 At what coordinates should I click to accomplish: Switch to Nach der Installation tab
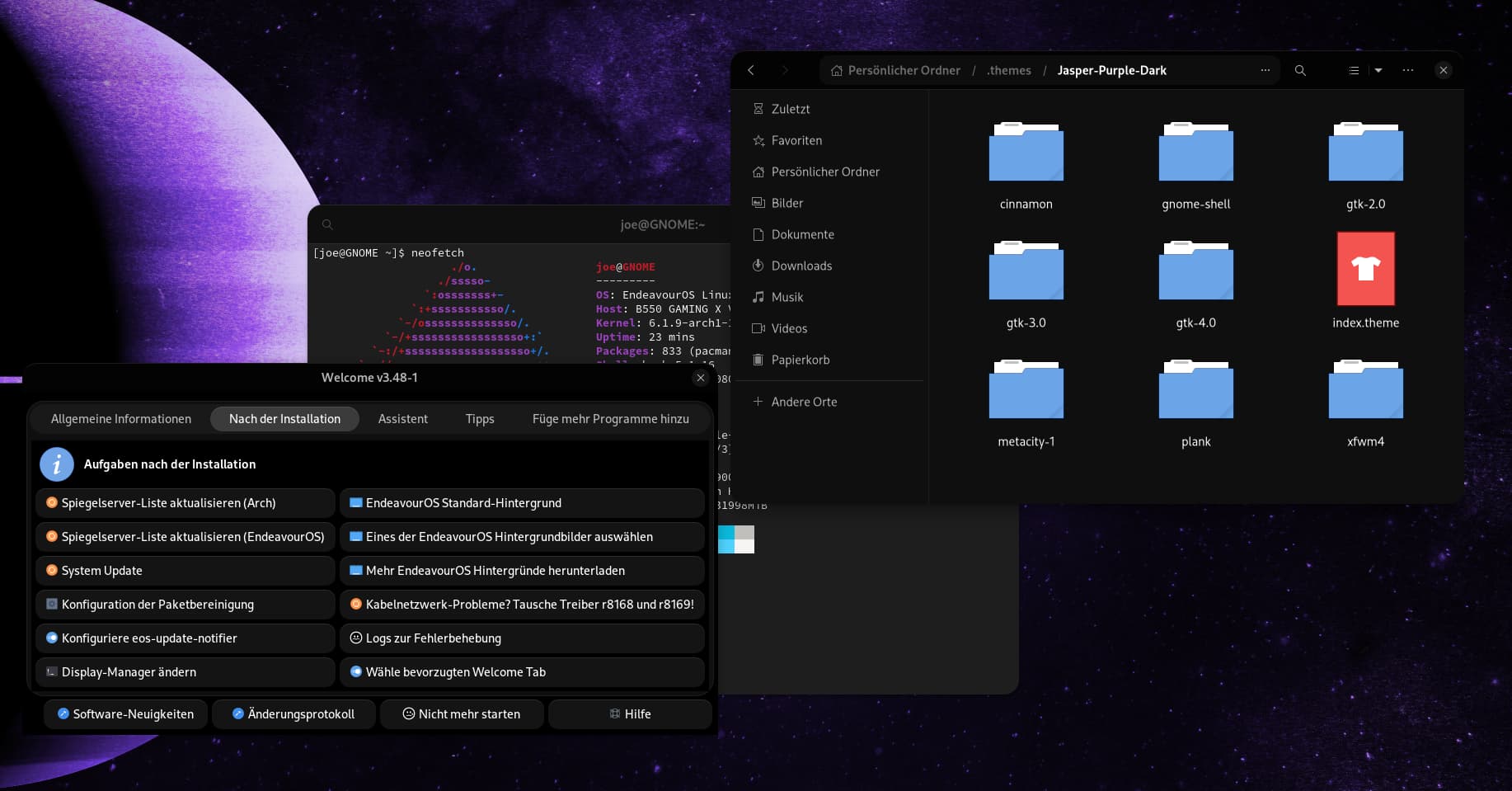284,419
